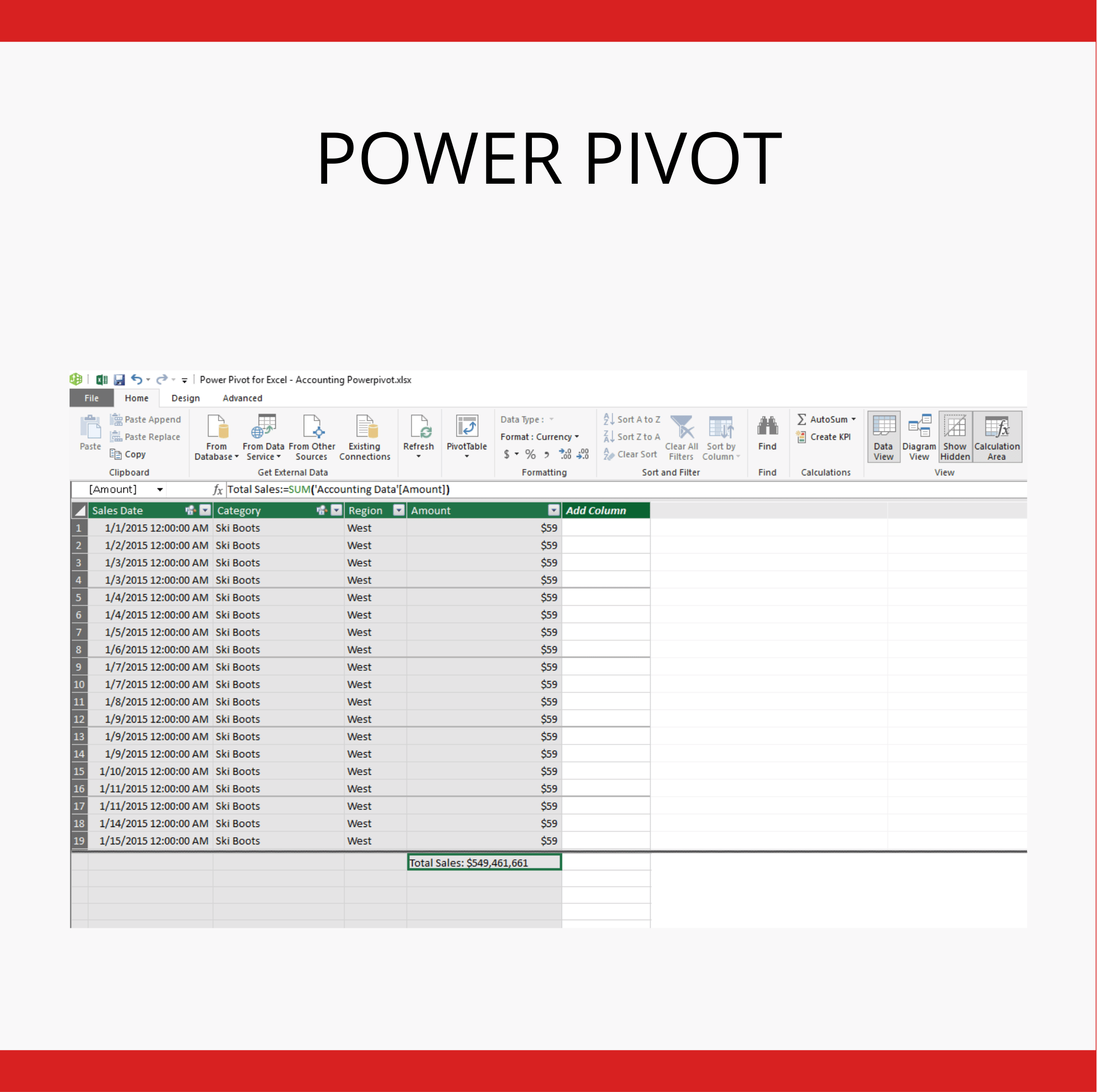The image size is (1097, 1092).
Task: Expand the column name box dropdown
Action: (x=160, y=490)
